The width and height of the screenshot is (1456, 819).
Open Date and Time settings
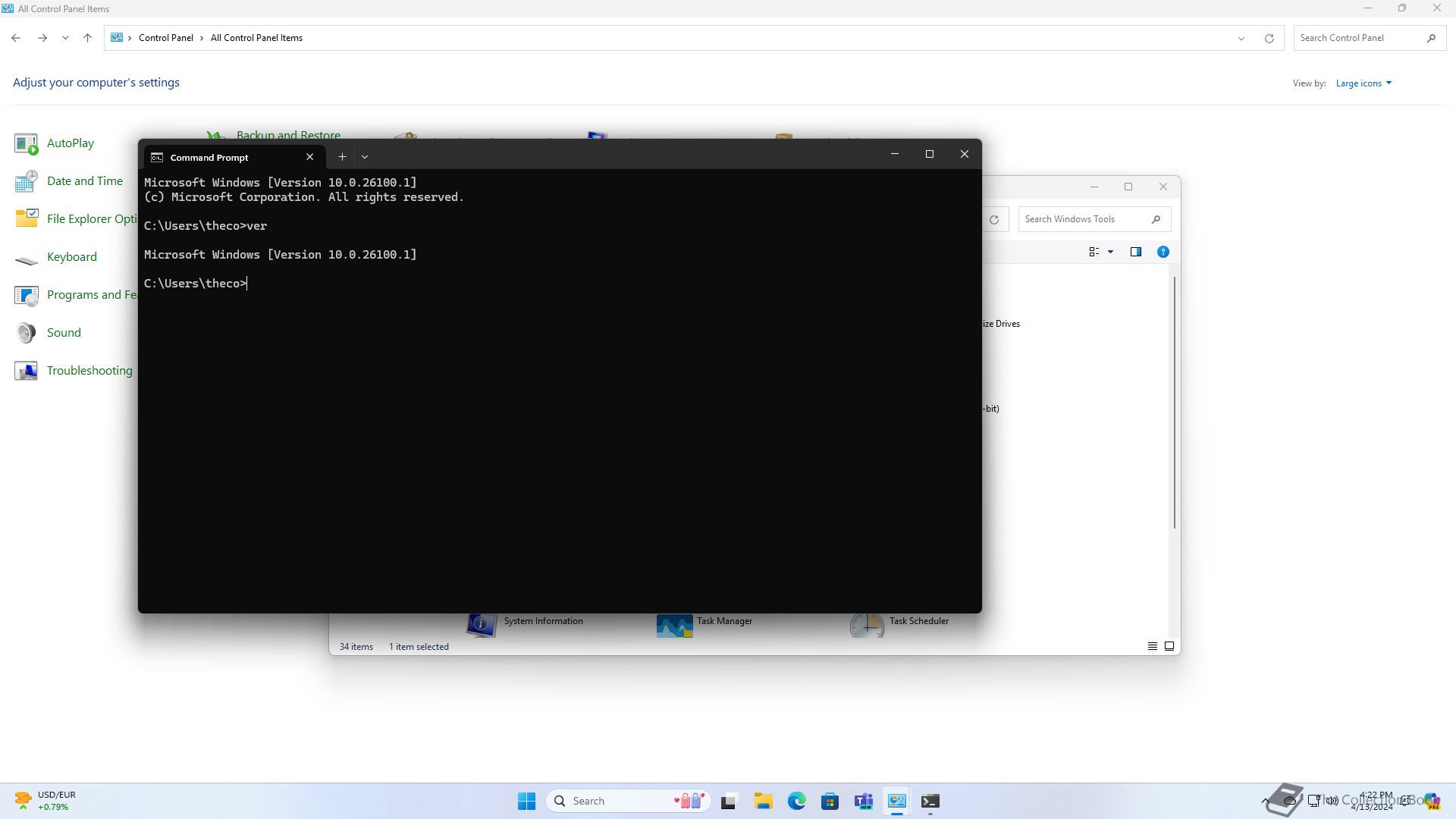pos(68,181)
